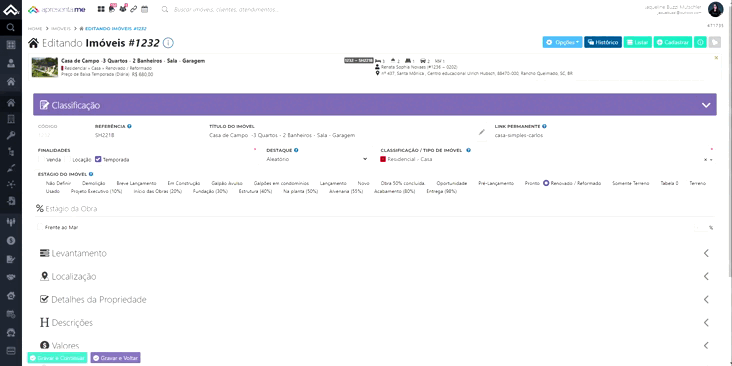This screenshot has height=366, width=732.
Task: Open the sidebar dashboard grid icon
Action: [11, 45]
